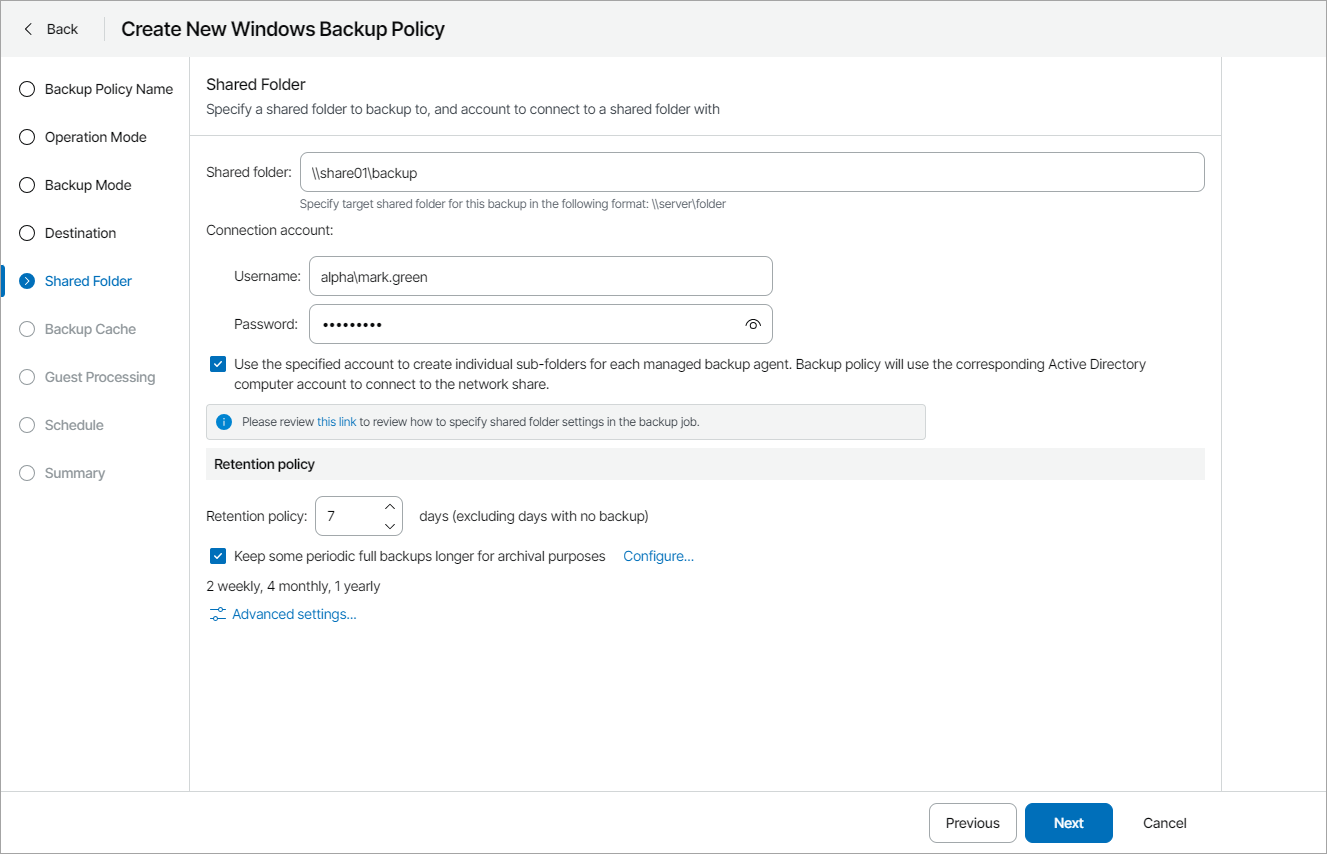This screenshot has height=854, width=1327.
Task: Disable keeping periodic full backups for archival
Action: coord(217,555)
